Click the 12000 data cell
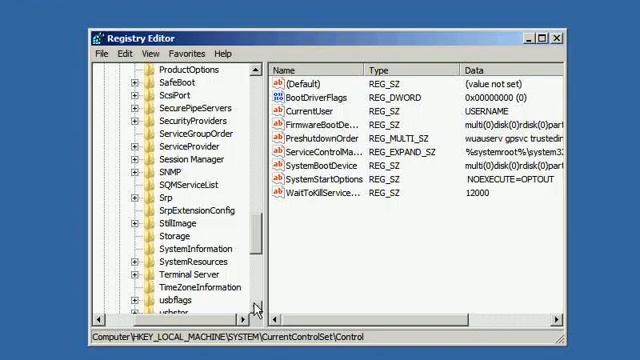The image size is (640, 360). point(477,193)
